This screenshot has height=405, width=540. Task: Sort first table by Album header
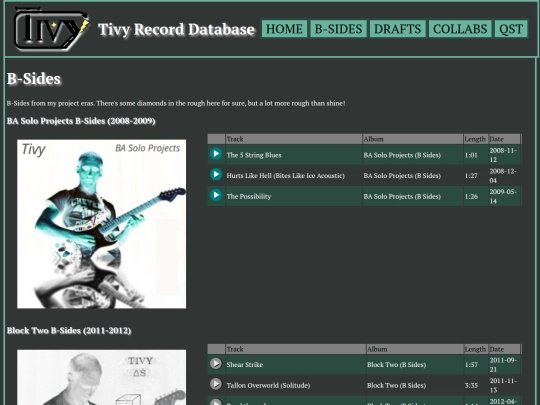coord(413,139)
